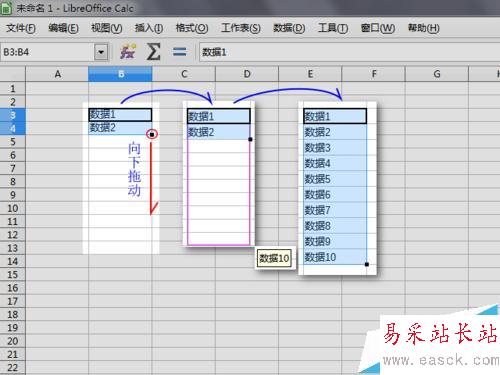Screen dimensions: 500x375
Task: Click the formula input line with 数据1
Action: click(x=349, y=52)
